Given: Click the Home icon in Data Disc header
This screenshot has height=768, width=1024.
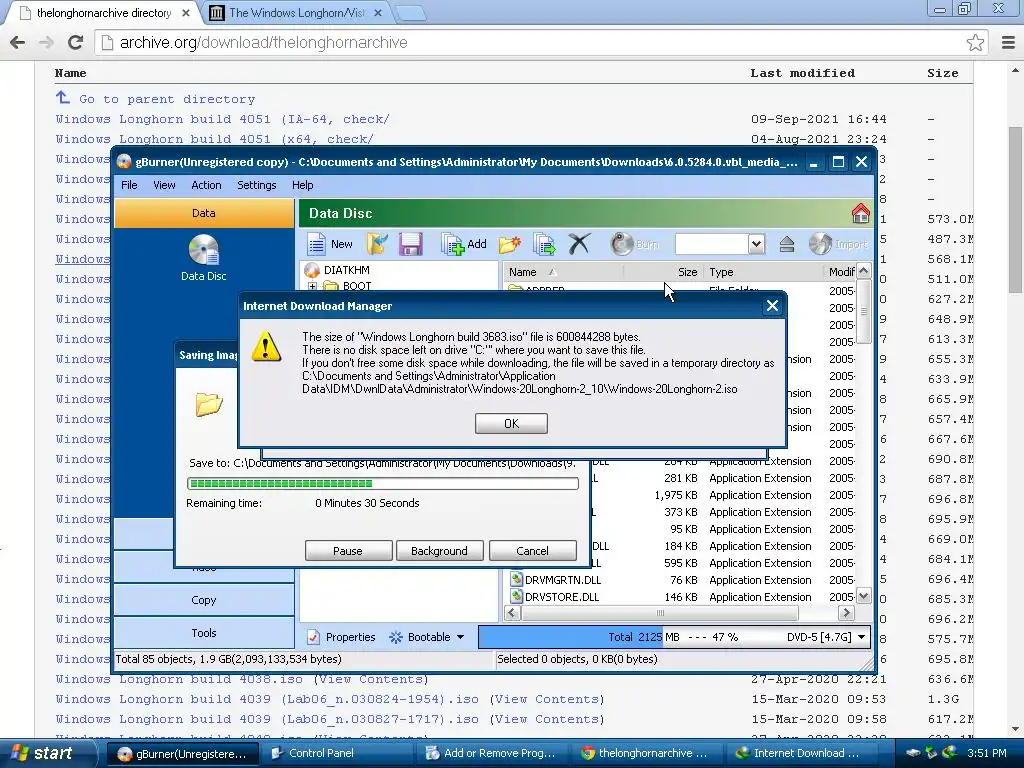Looking at the screenshot, I should point(860,213).
